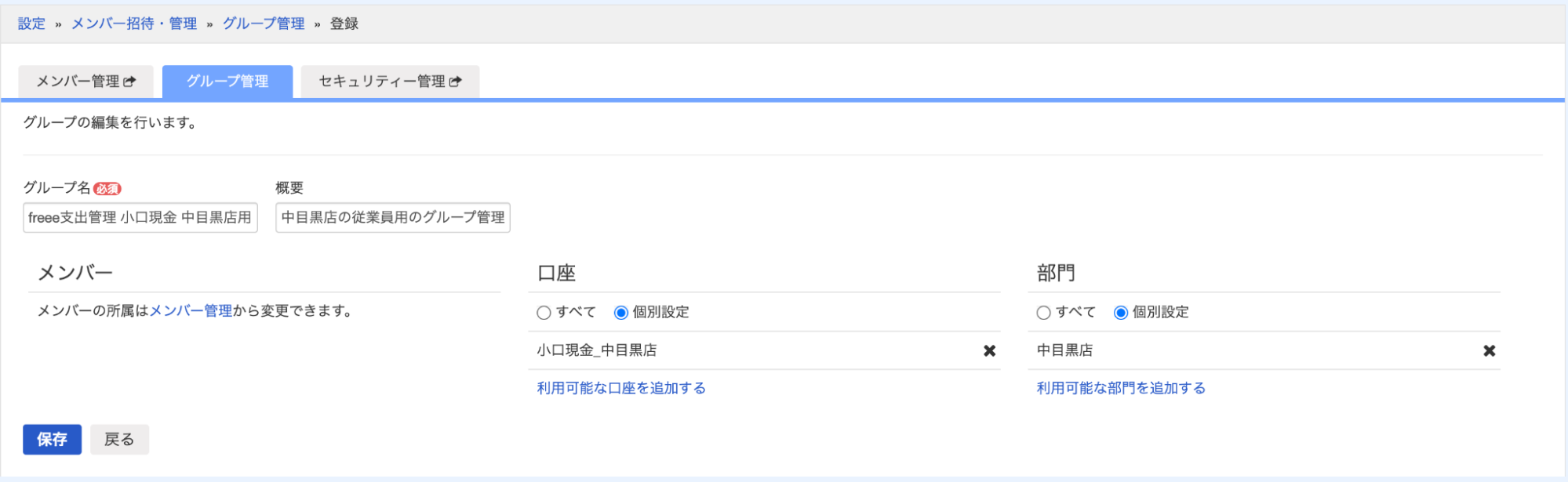Select すべて radio under 口座
The width and height of the screenshot is (1568, 482).
click(544, 313)
